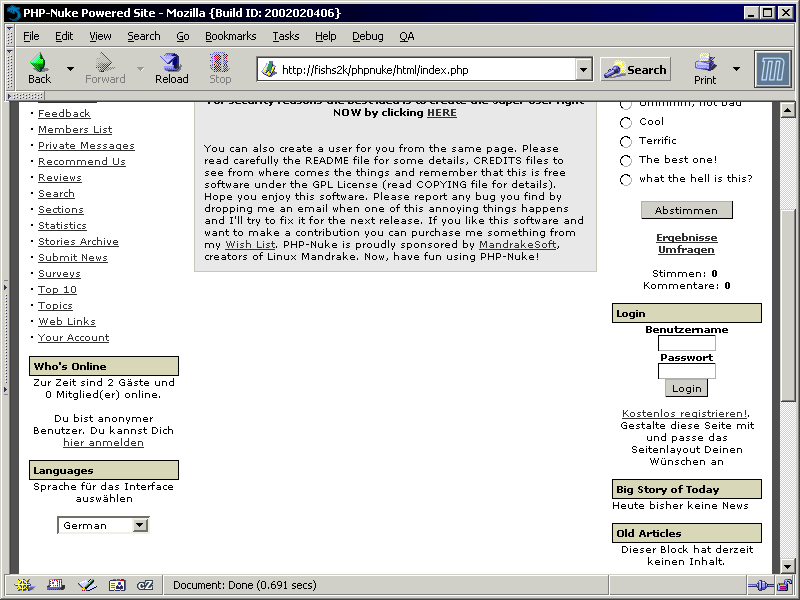Click the Print toolbar icon
800x600 pixels.
[705, 63]
